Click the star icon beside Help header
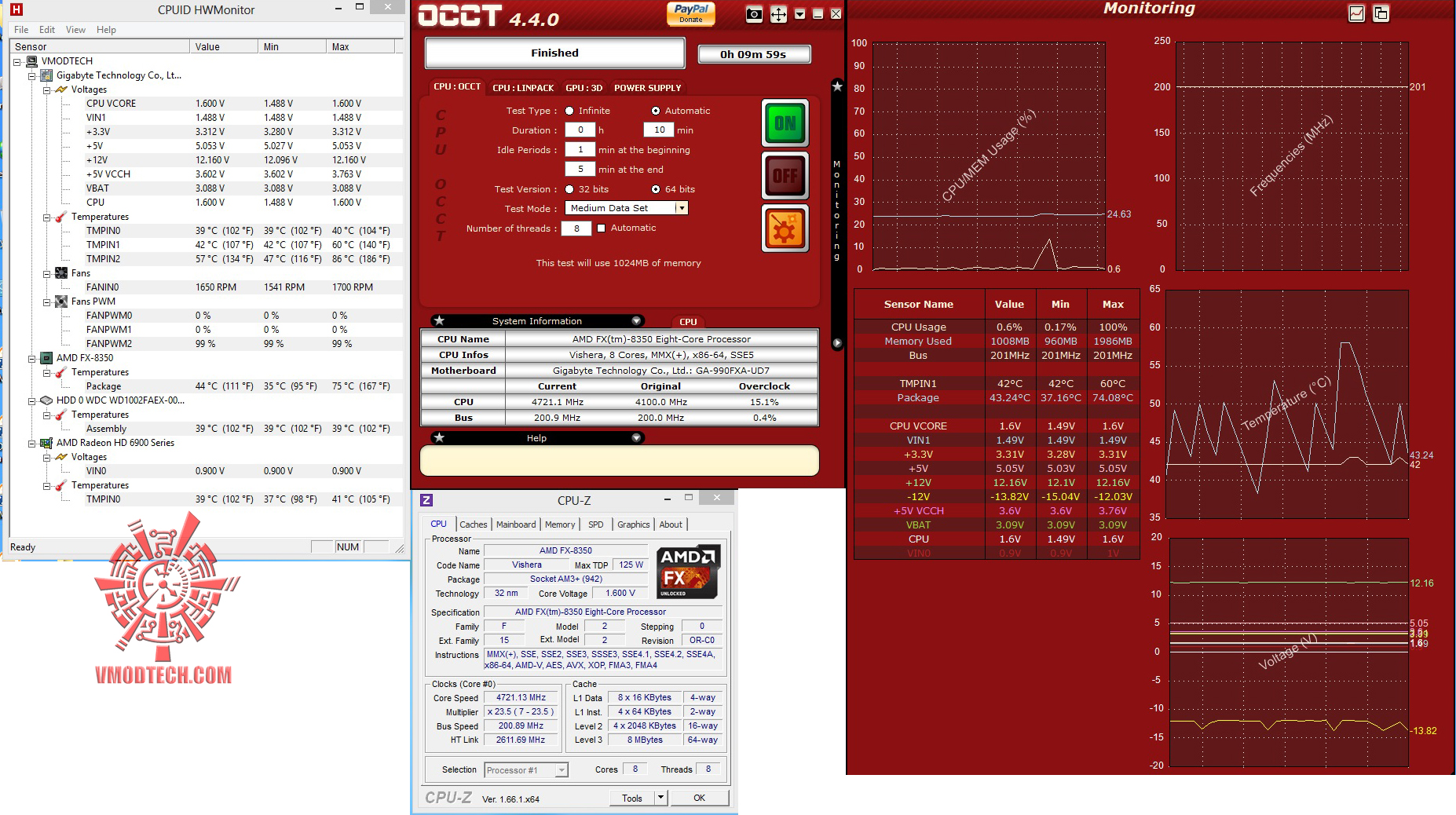1456x815 pixels. coord(440,438)
